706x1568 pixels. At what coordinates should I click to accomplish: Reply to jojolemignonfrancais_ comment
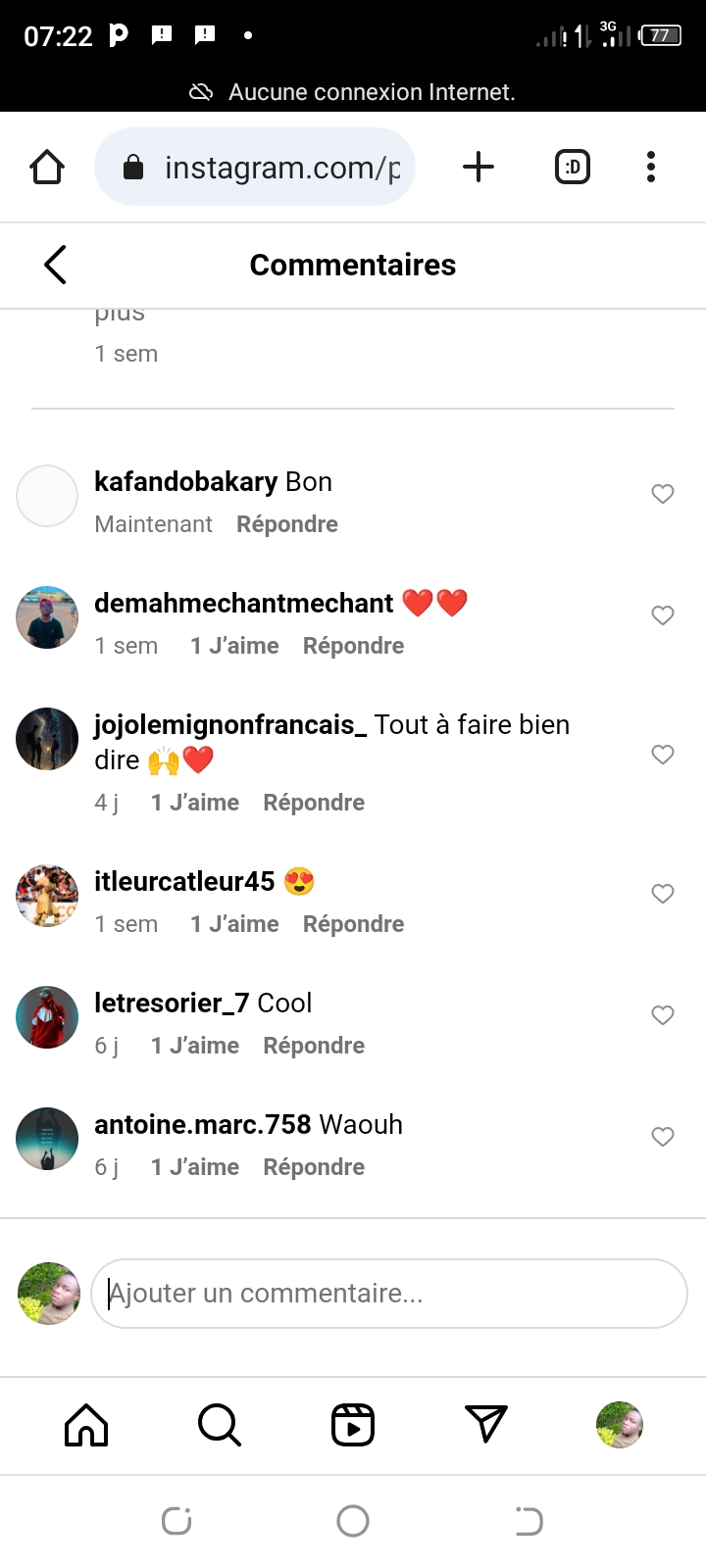point(314,803)
